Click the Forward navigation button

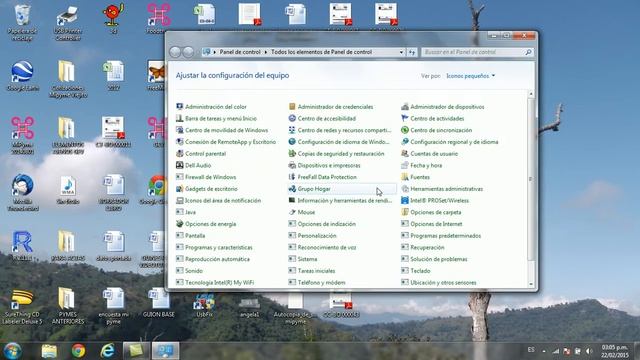pyautogui.click(x=188, y=52)
